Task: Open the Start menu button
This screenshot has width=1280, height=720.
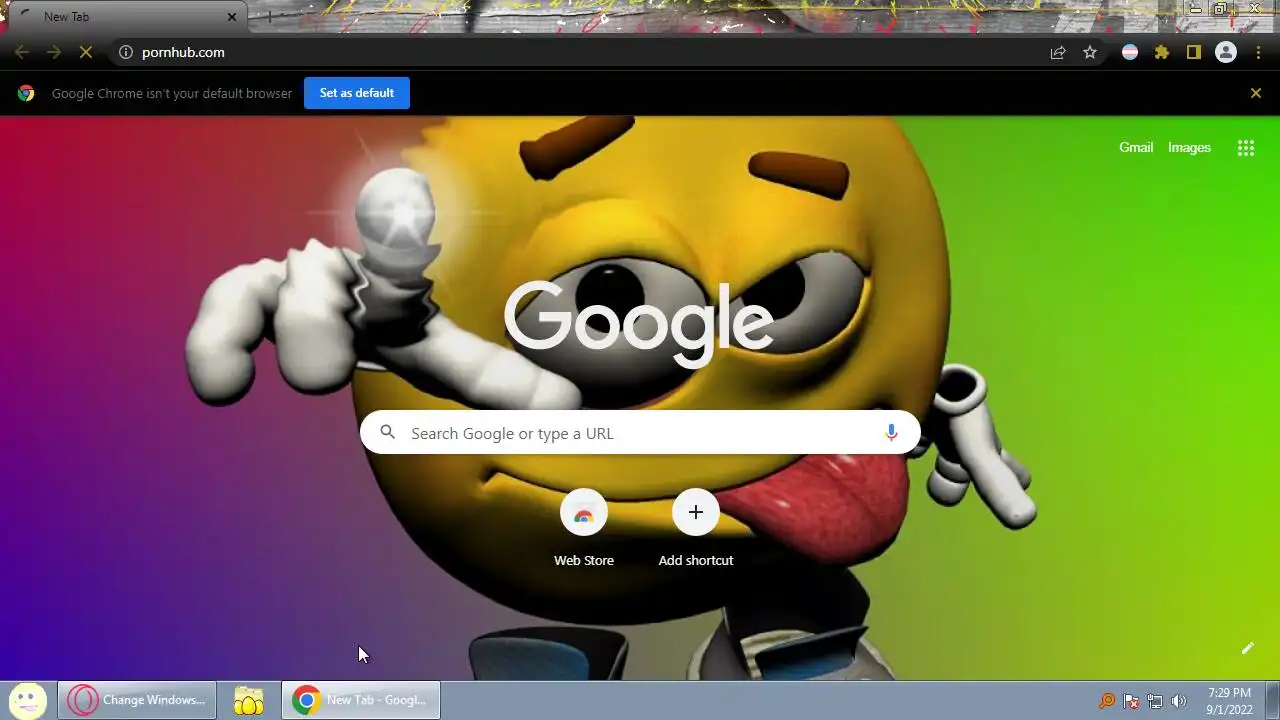Action: click(28, 700)
